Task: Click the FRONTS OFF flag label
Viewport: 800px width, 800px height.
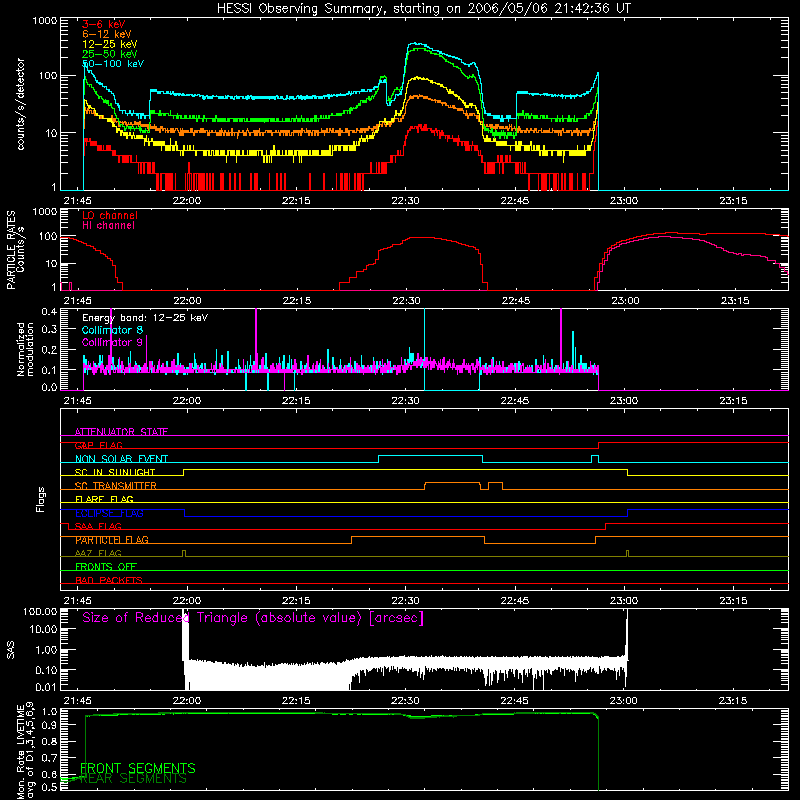Action: click(x=106, y=567)
